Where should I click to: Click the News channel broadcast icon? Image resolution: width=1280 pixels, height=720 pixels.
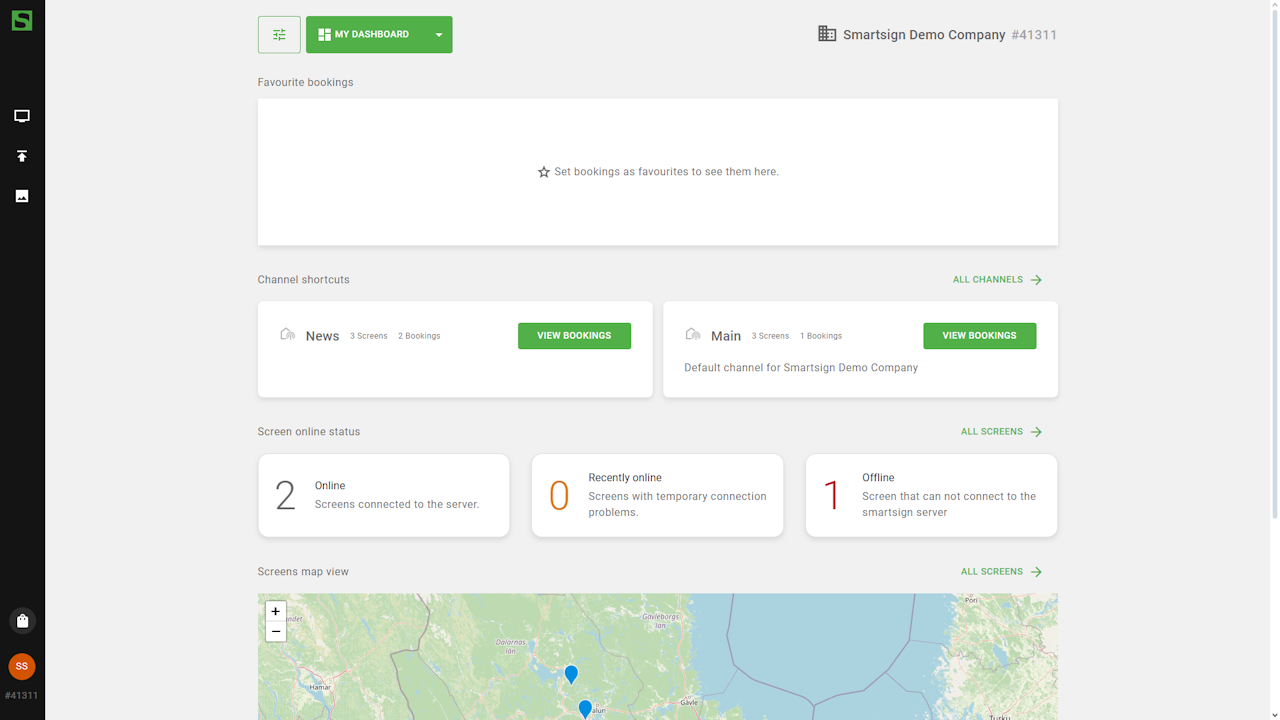[288, 335]
